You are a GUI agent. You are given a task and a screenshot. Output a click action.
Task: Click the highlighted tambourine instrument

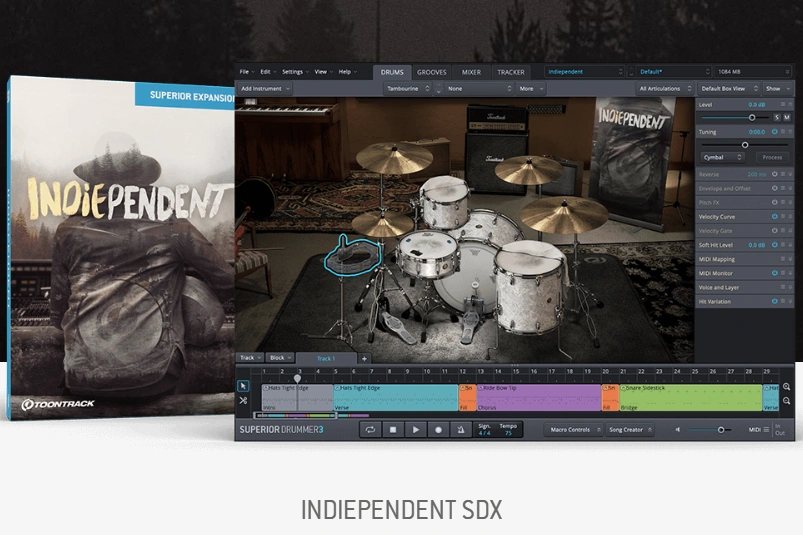point(353,254)
